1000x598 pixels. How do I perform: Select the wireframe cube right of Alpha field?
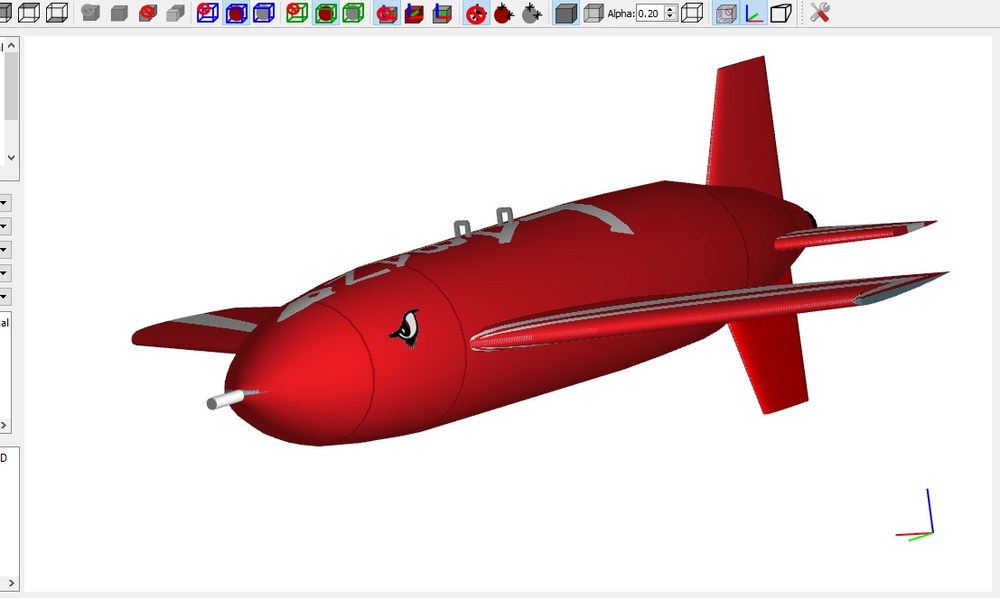(x=692, y=13)
